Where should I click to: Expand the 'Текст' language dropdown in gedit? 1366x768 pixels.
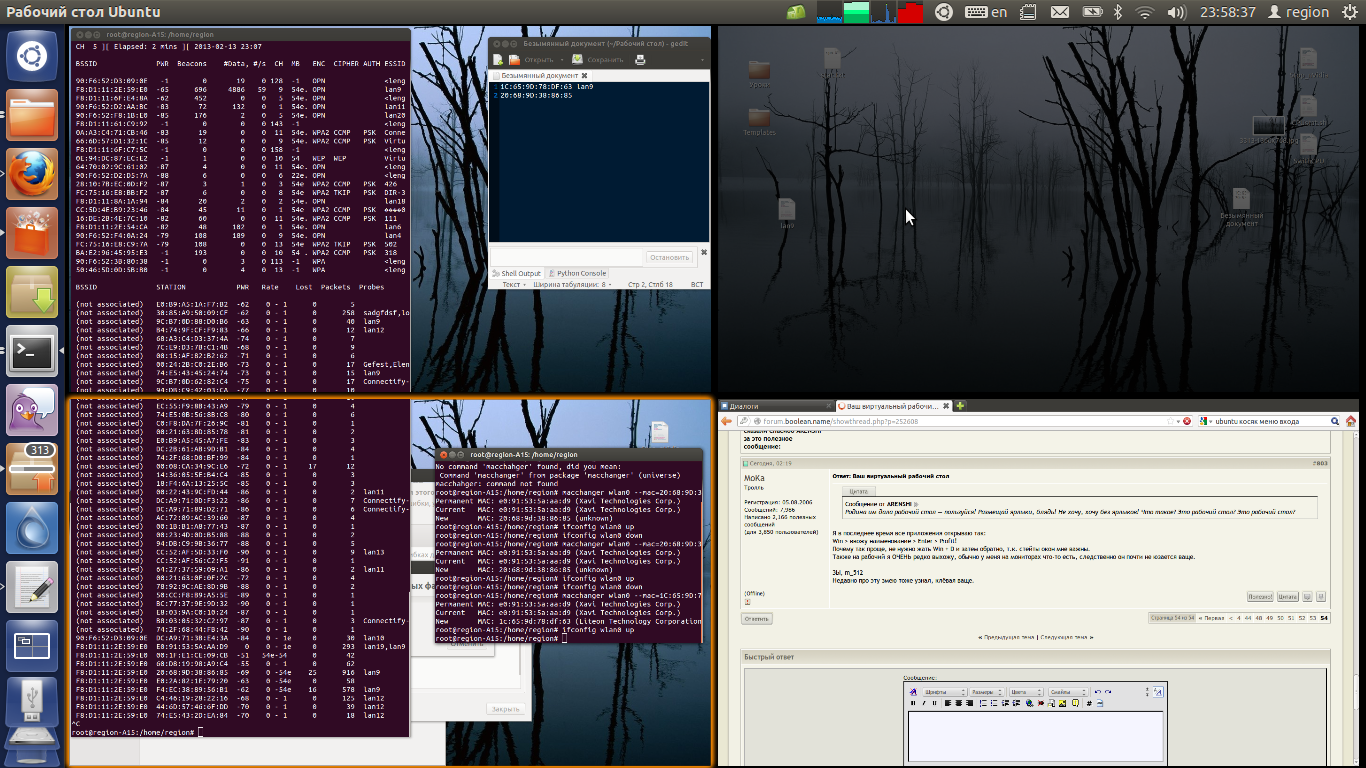click(514, 285)
